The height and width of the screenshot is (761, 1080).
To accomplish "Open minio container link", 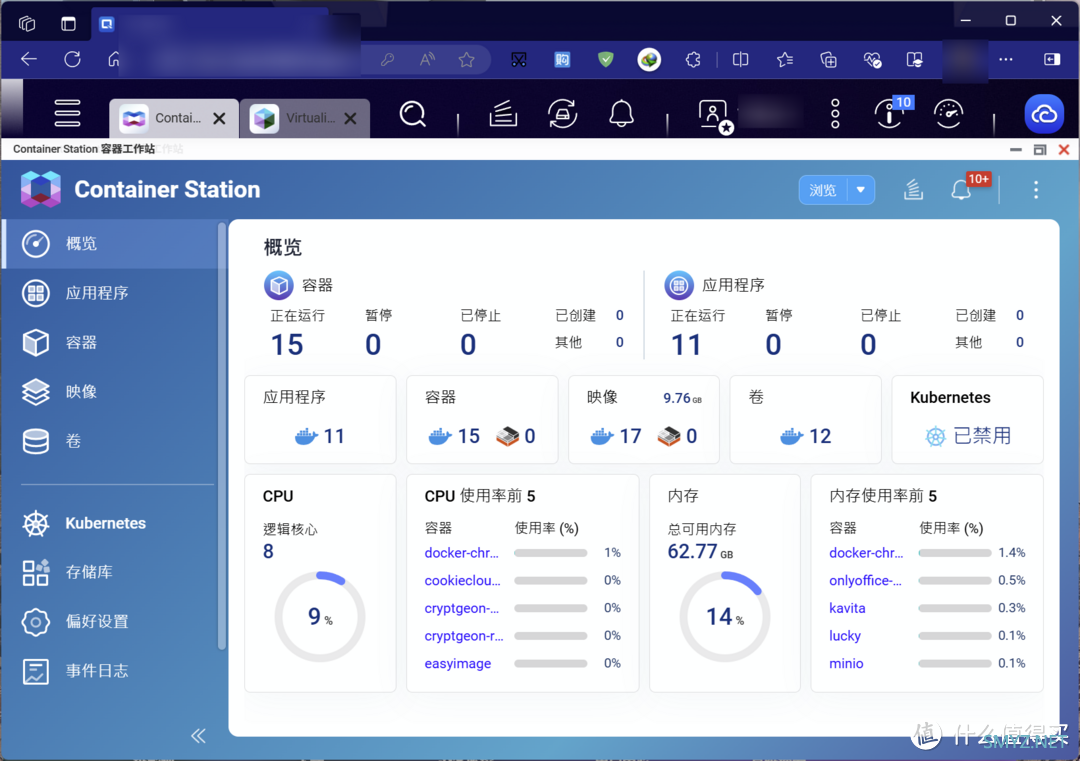I will (x=847, y=663).
